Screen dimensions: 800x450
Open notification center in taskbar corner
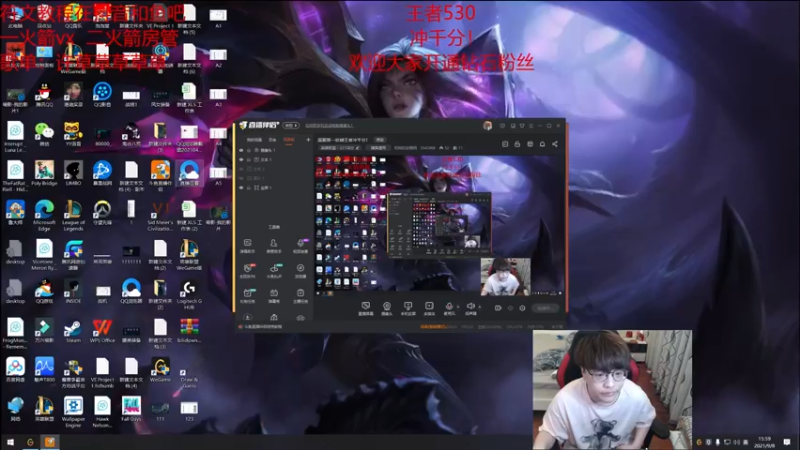(x=787, y=442)
